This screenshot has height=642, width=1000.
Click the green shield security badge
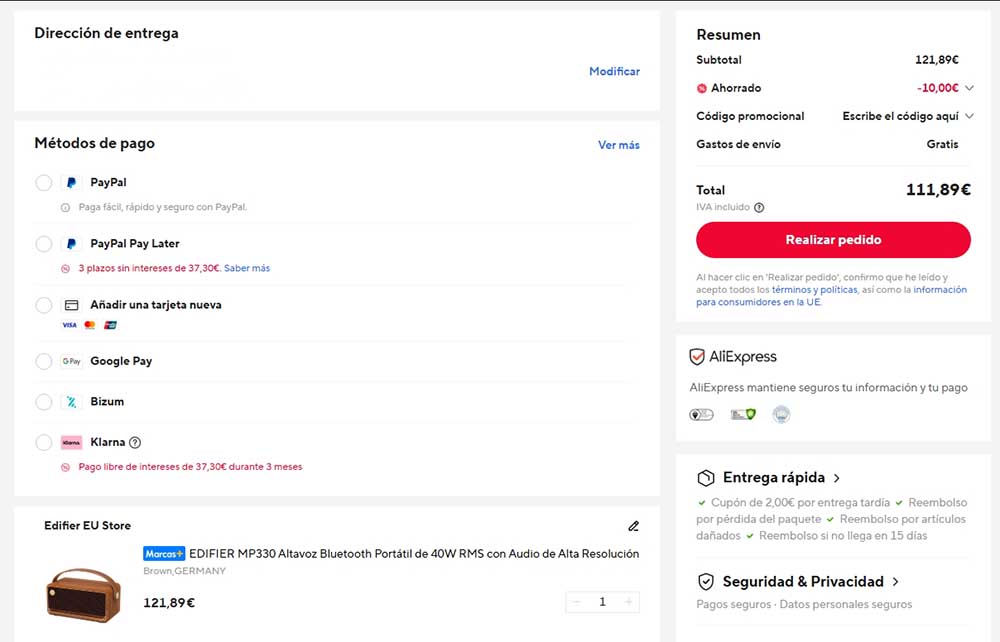pyautogui.click(x=743, y=415)
